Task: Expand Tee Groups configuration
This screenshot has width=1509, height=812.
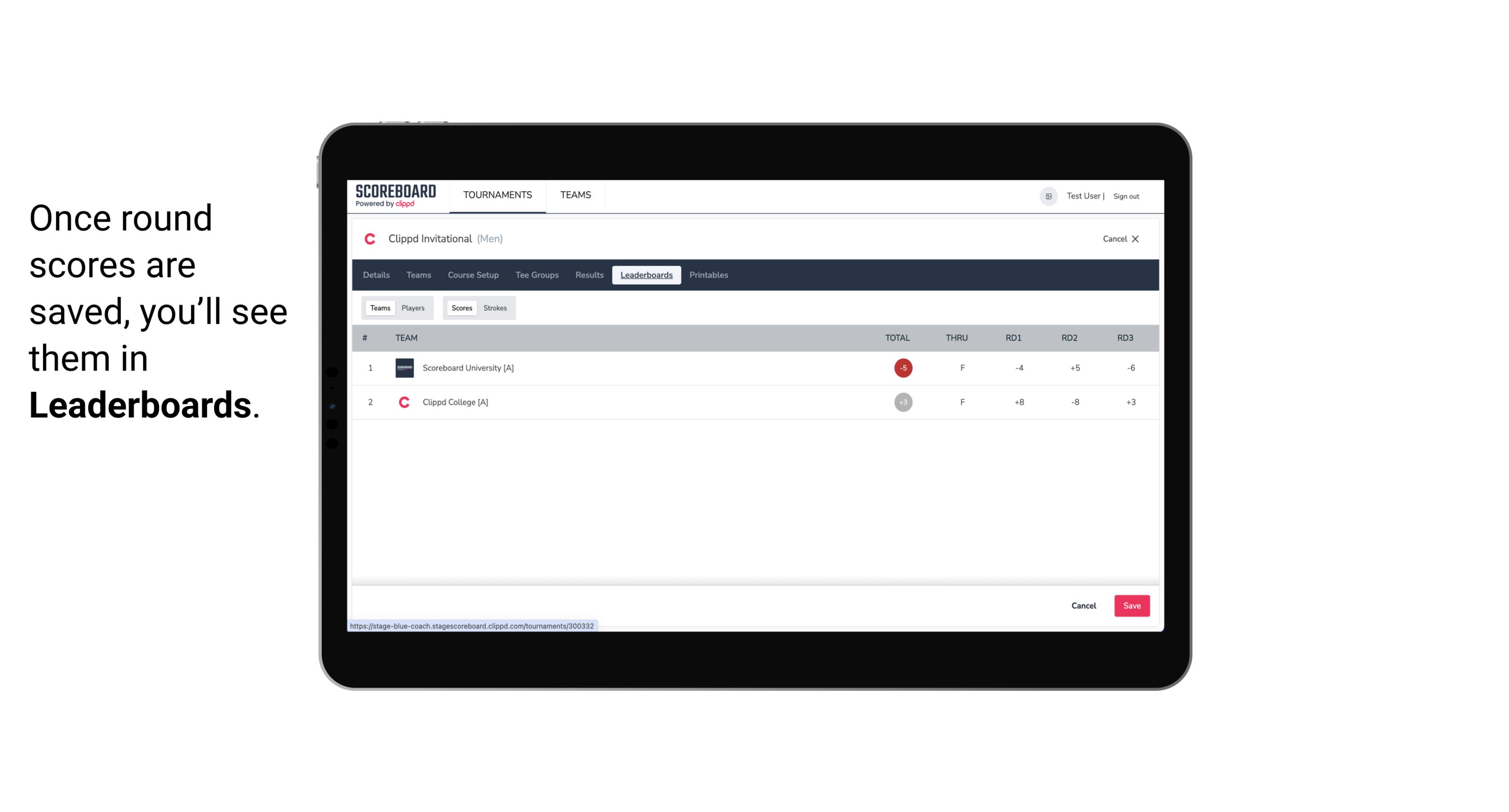Action: point(536,275)
